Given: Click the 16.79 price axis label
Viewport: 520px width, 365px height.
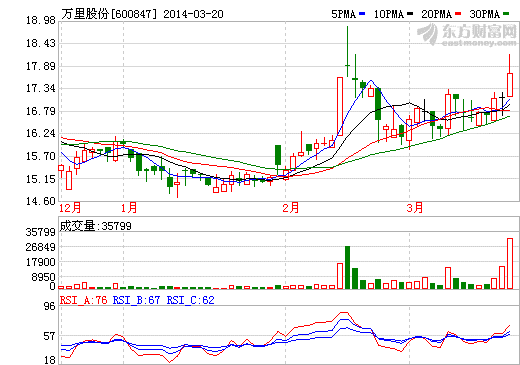Looking at the screenshot, I should pyautogui.click(x=41, y=111).
